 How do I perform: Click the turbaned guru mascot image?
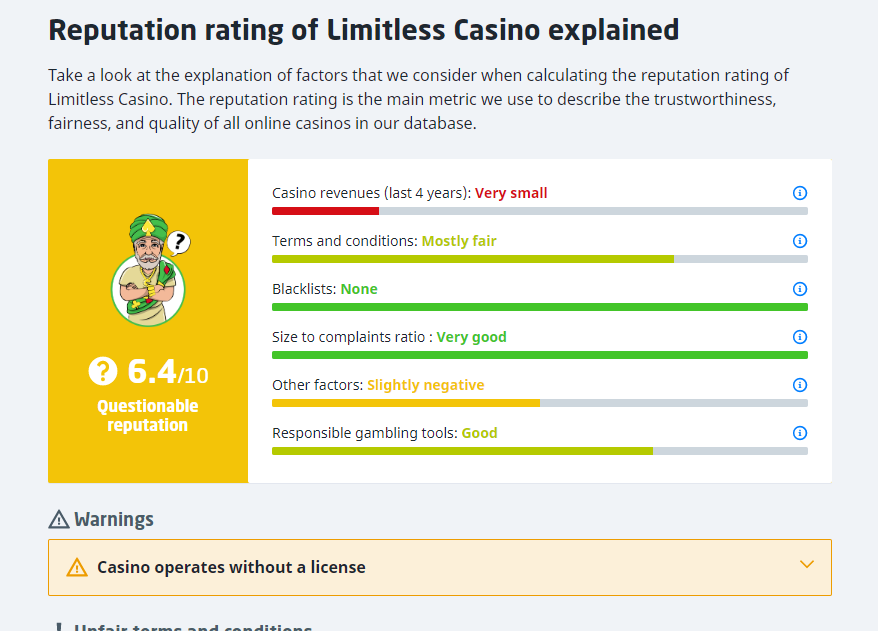click(149, 269)
